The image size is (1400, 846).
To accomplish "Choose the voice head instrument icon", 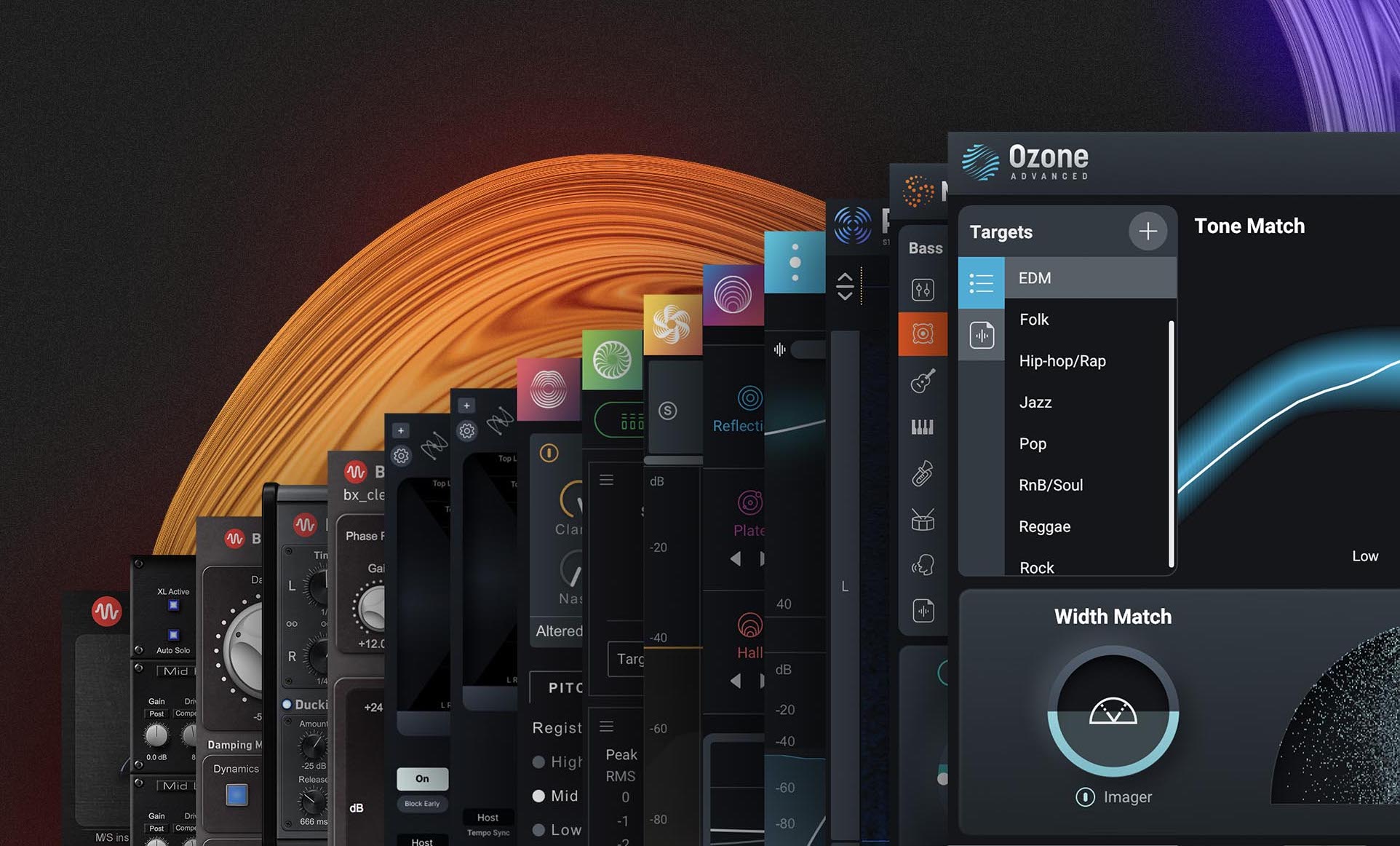I will pos(923,565).
